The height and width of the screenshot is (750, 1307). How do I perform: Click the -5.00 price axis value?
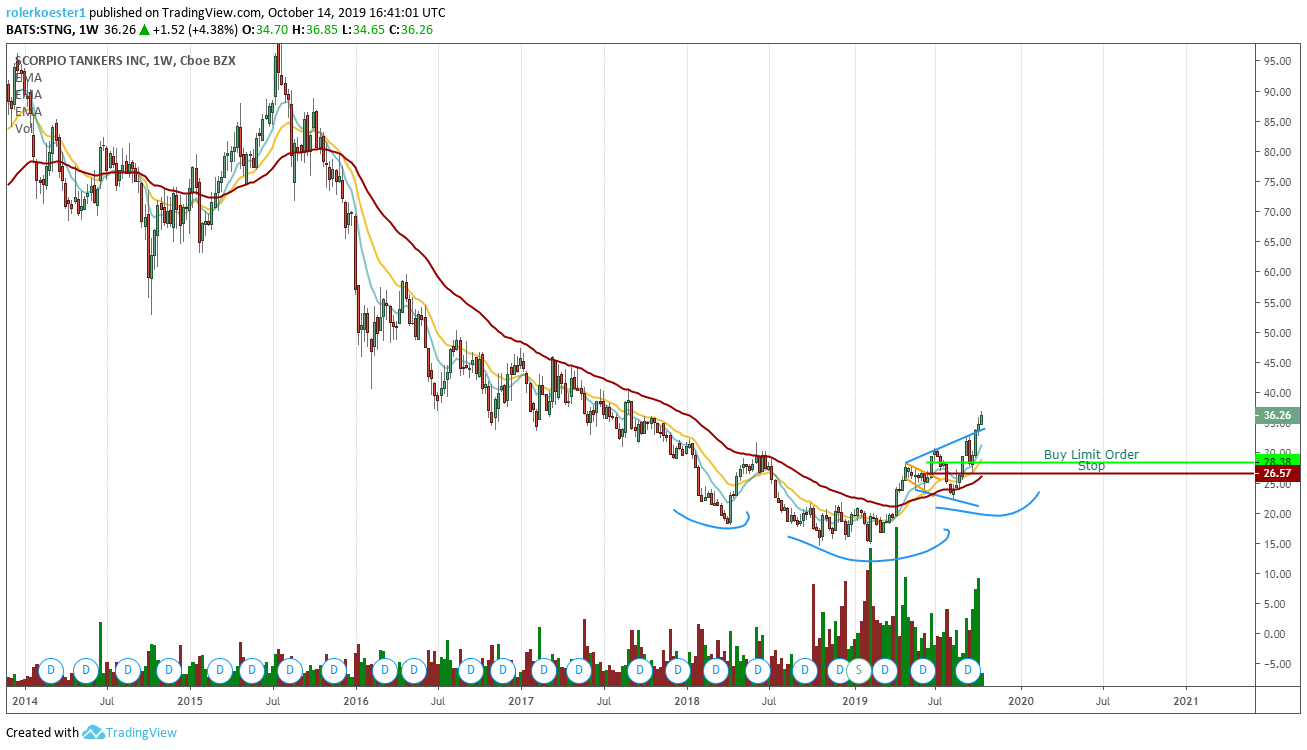(1277, 664)
